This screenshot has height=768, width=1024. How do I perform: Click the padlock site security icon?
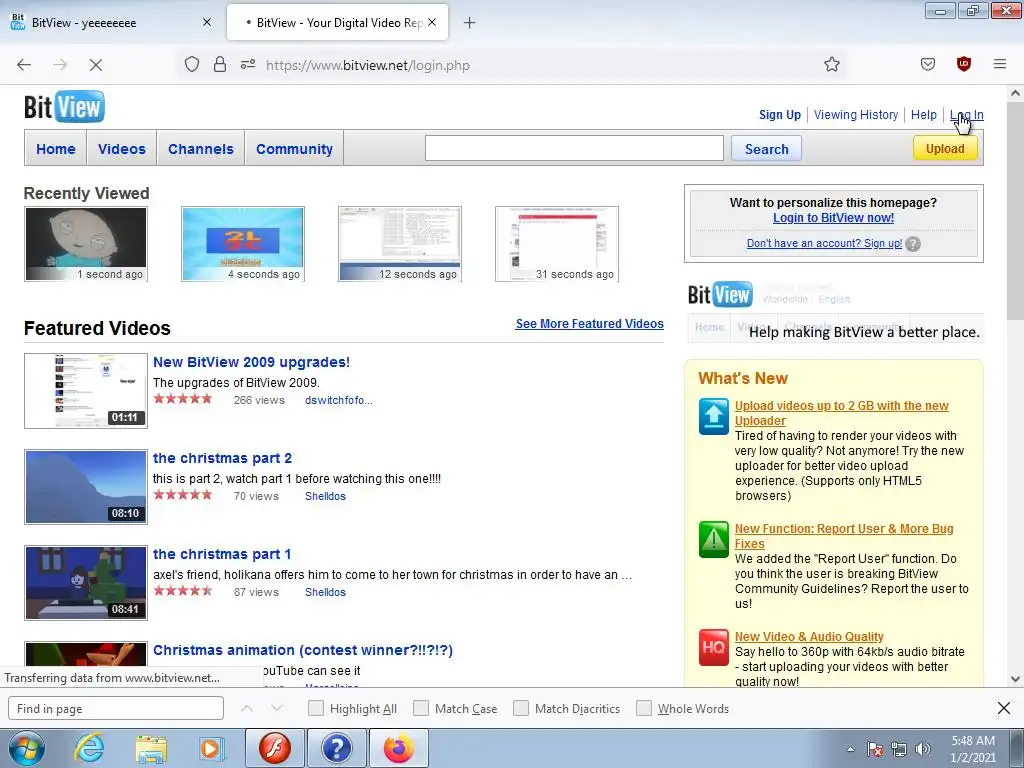(x=220, y=64)
